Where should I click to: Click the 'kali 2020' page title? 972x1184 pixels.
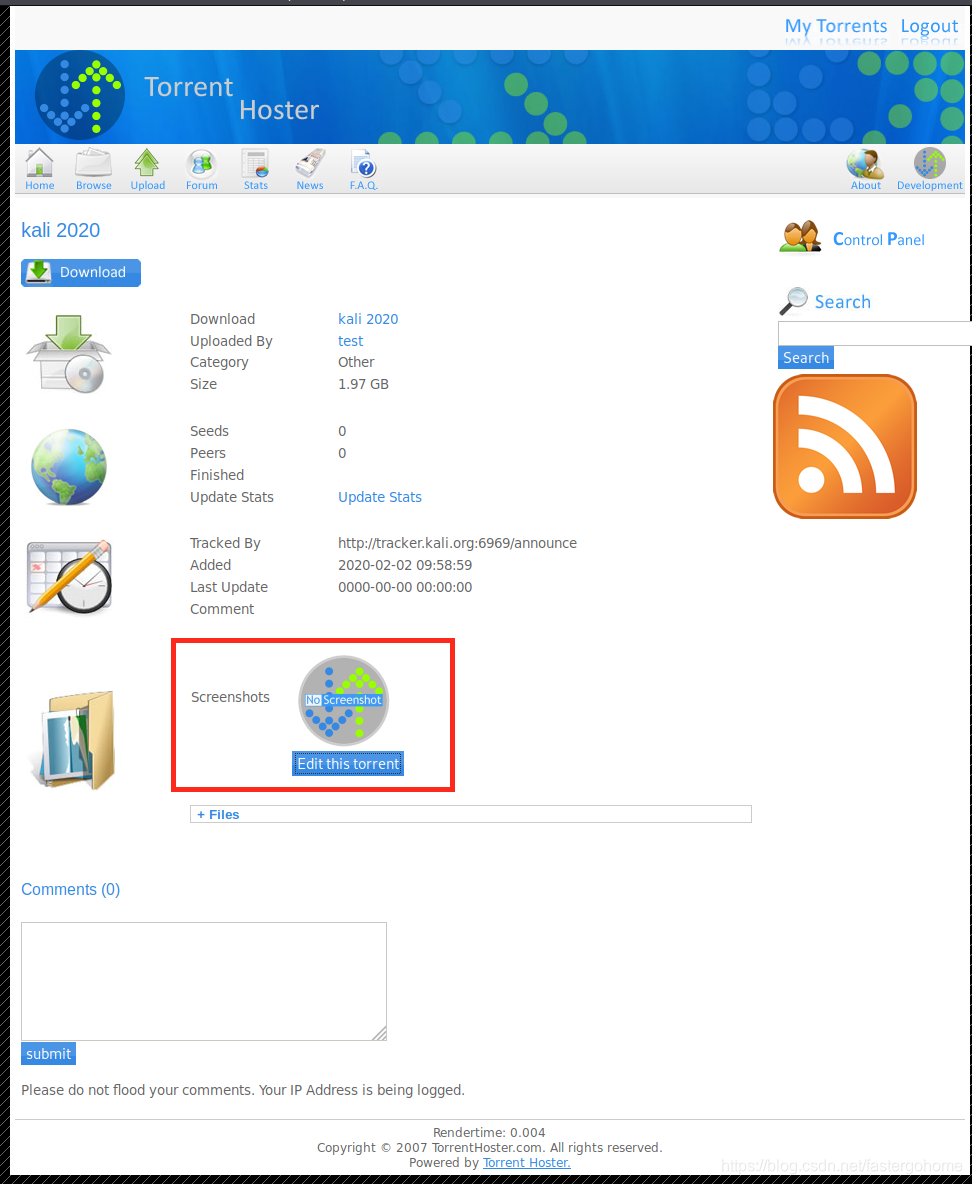click(x=60, y=230)
